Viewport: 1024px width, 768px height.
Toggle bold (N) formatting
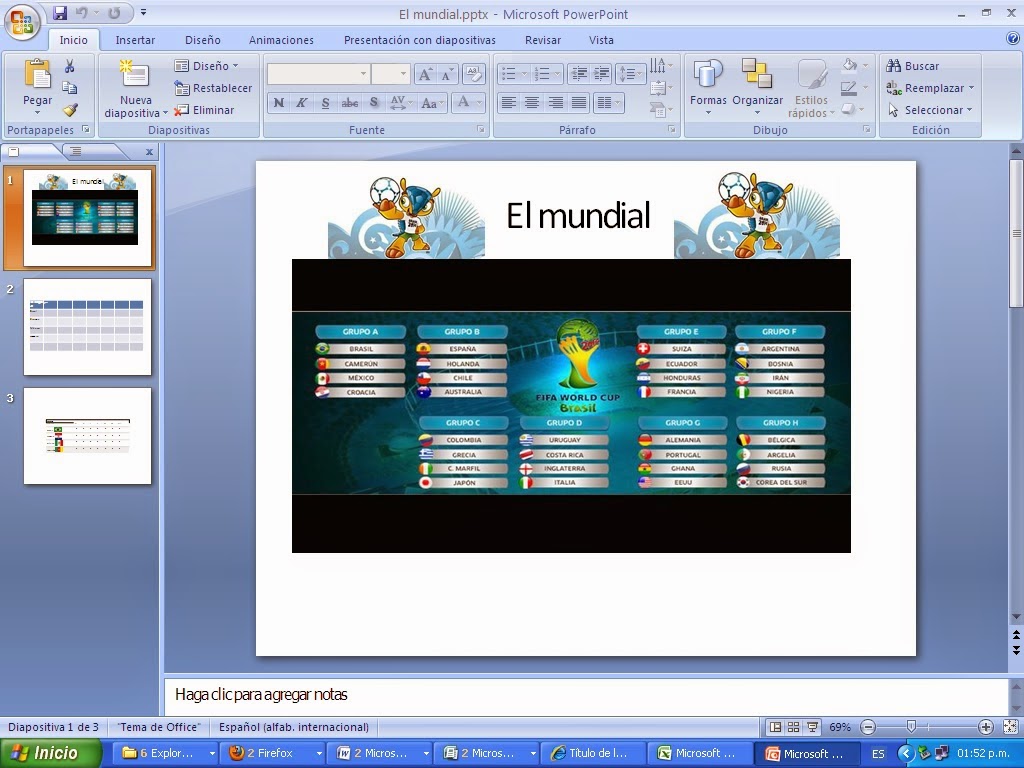279,103
